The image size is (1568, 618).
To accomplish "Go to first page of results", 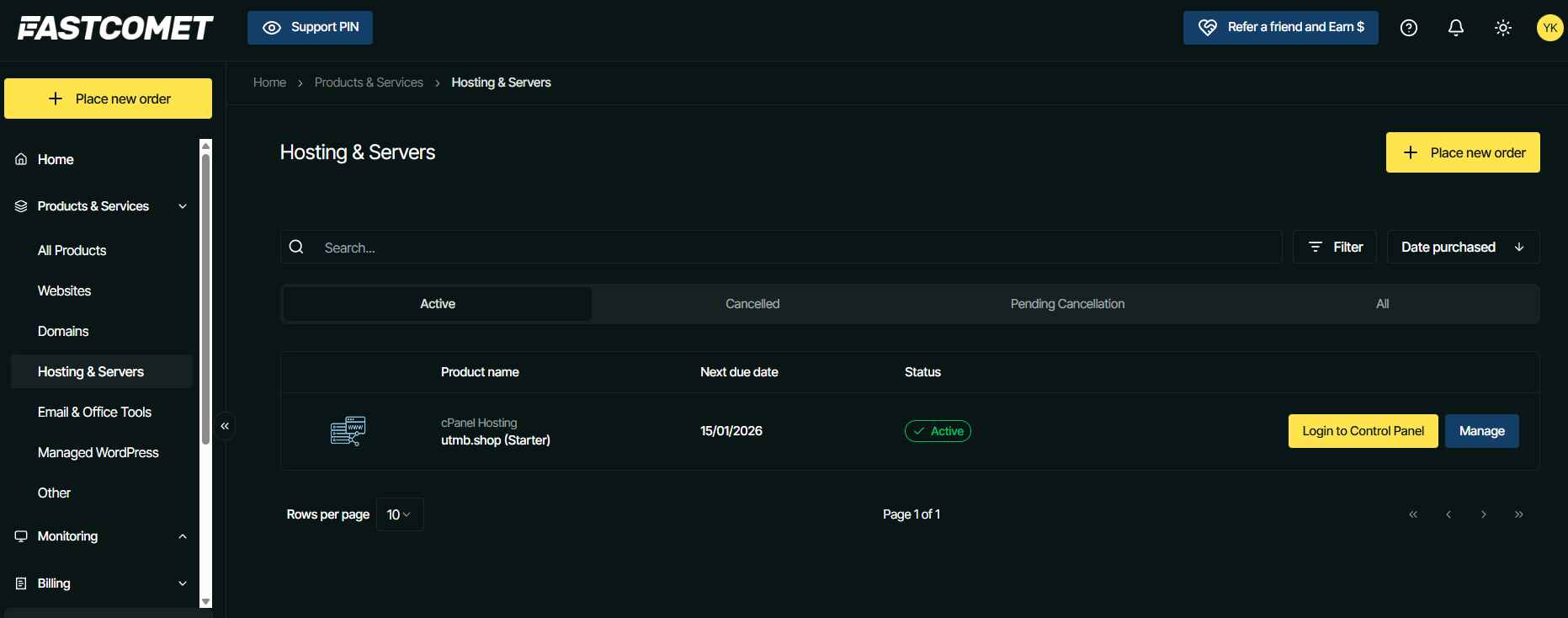I will (1413, 514).
